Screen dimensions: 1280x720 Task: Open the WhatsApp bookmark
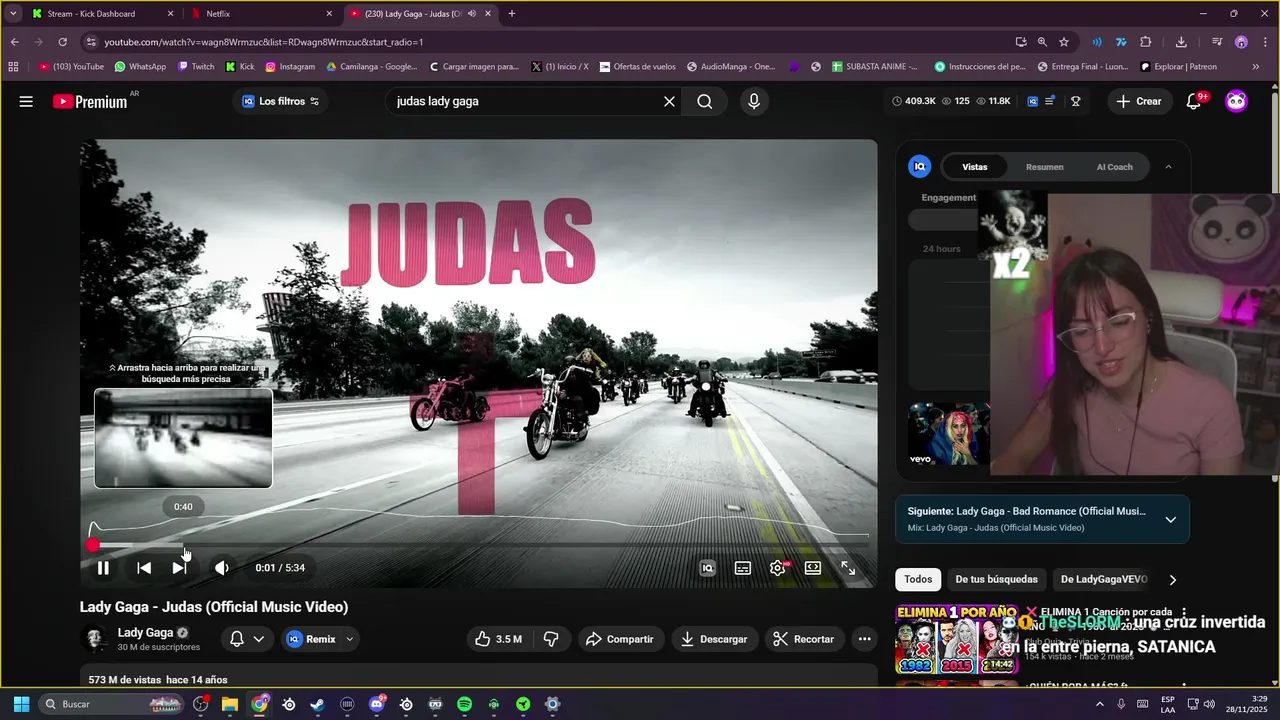(140, 67)
